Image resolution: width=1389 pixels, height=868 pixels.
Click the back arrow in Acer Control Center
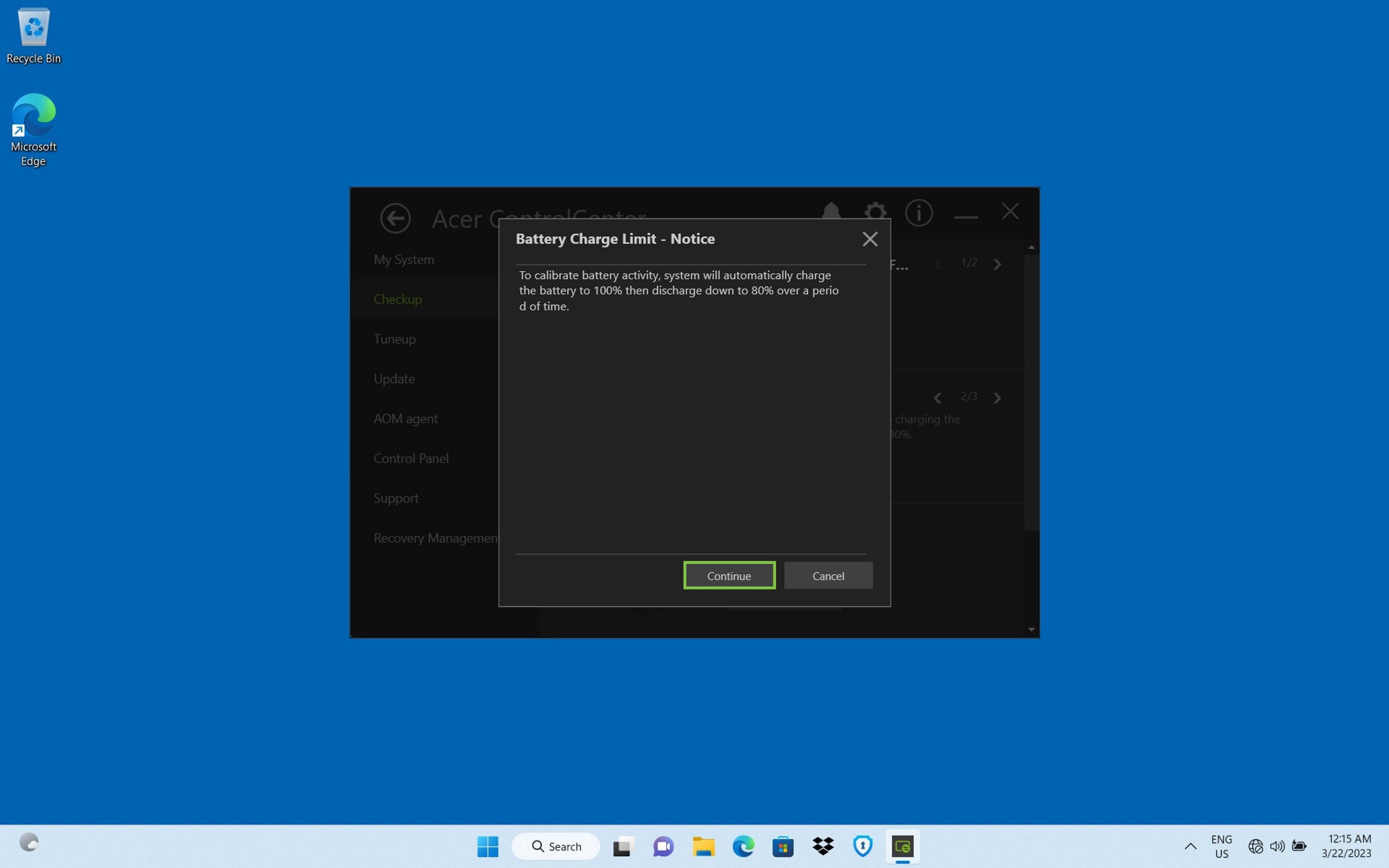395,218
